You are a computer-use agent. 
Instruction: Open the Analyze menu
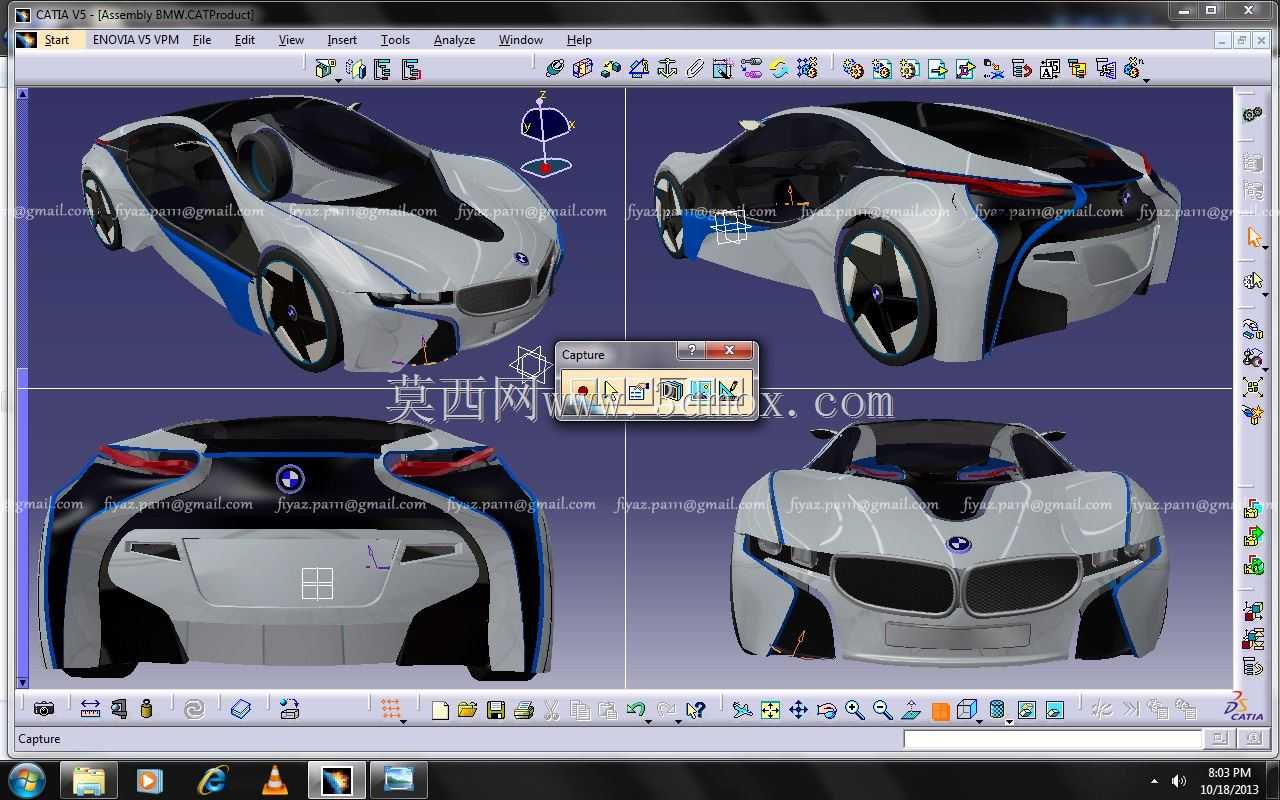(x=454, y=40)
